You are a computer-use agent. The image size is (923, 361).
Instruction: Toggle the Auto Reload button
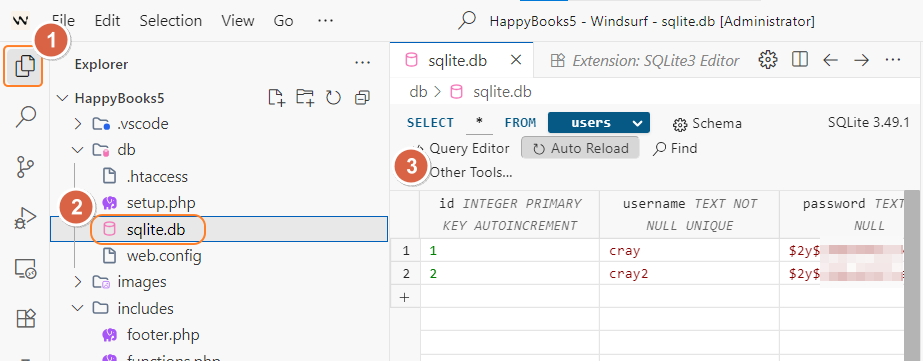(x=580, y=148)
